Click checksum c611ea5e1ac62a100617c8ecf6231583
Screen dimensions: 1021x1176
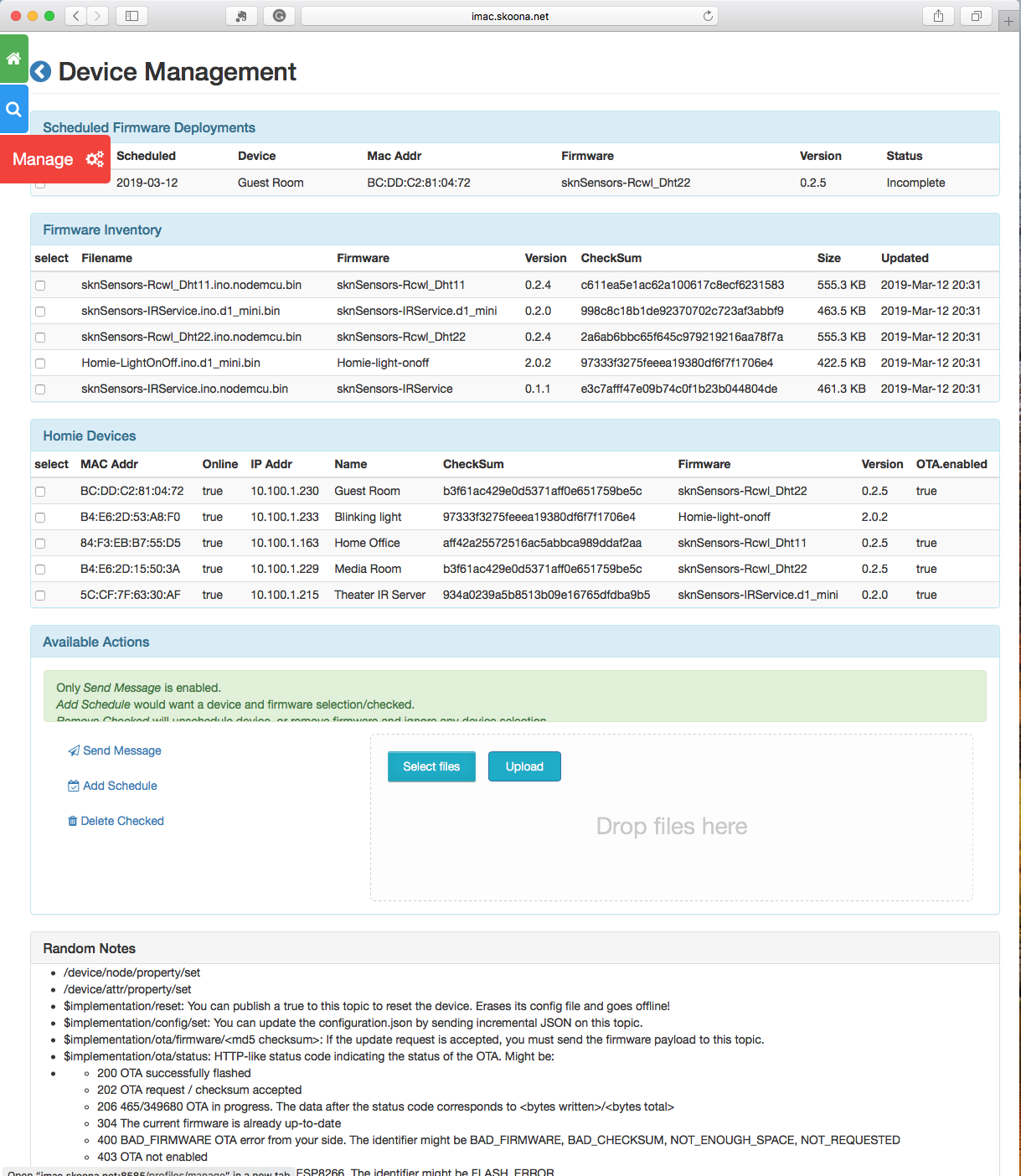tap(683, 285)
